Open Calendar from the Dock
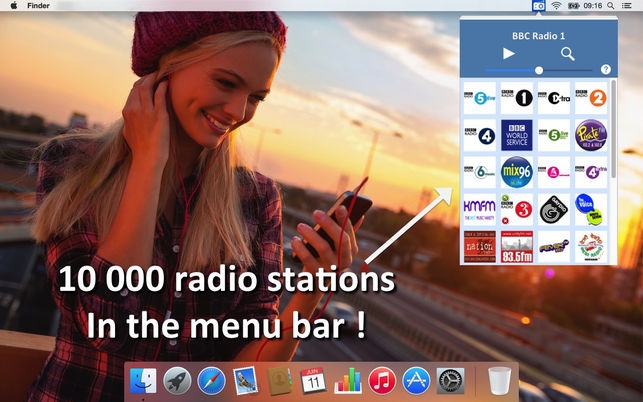The image size is (643, 402). coord(314,381)
